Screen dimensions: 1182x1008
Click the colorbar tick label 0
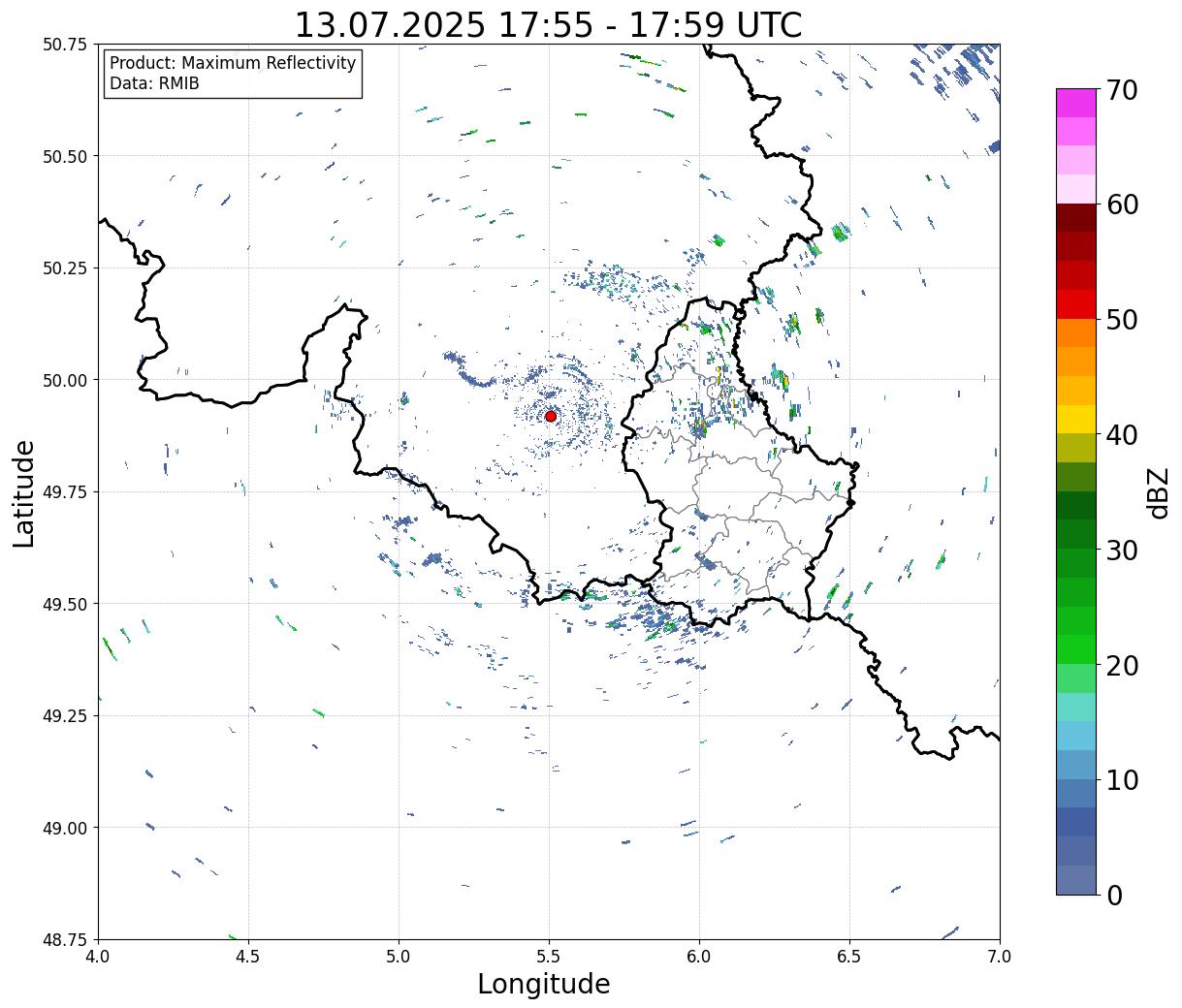(1114, 896)
